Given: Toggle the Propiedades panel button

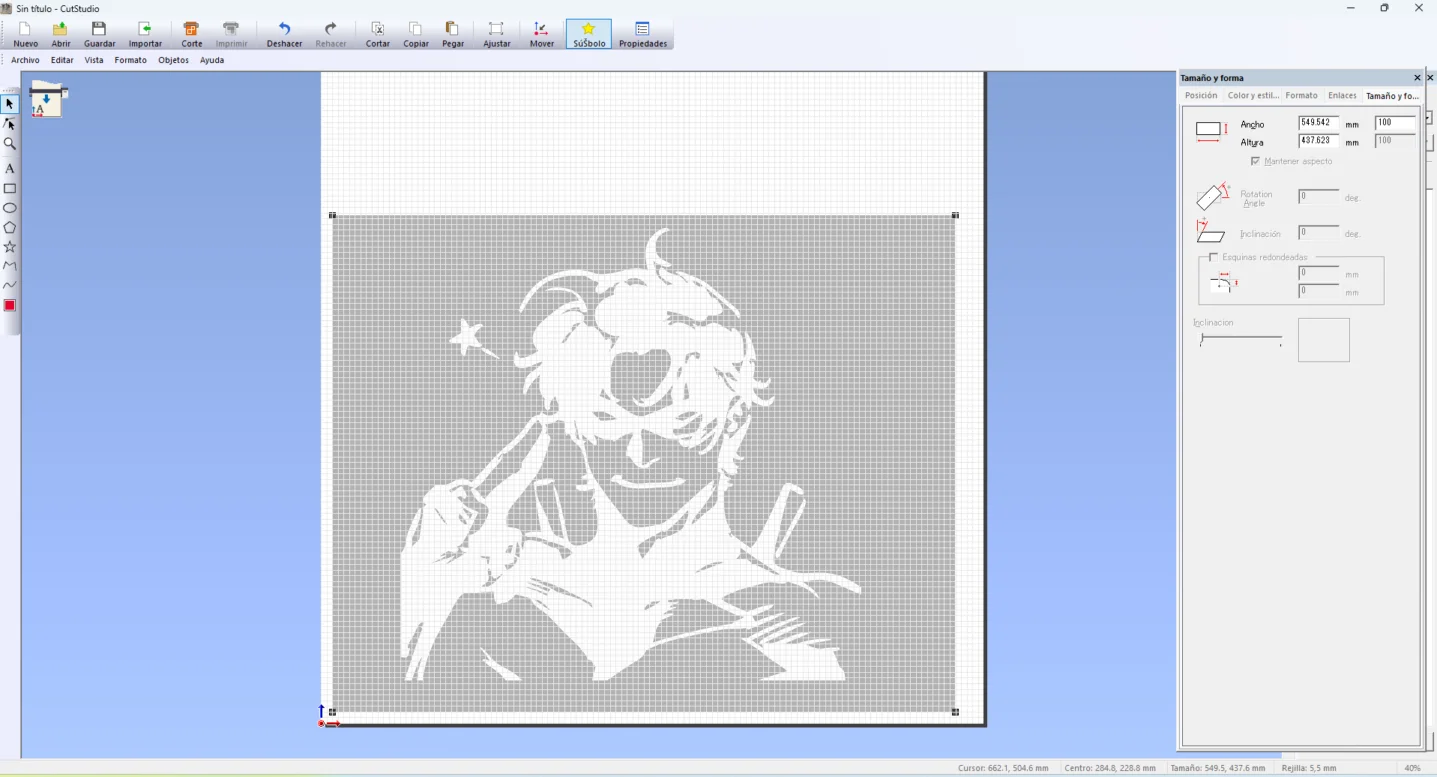Looking at the screenshot, I should [x=643, y=34].
